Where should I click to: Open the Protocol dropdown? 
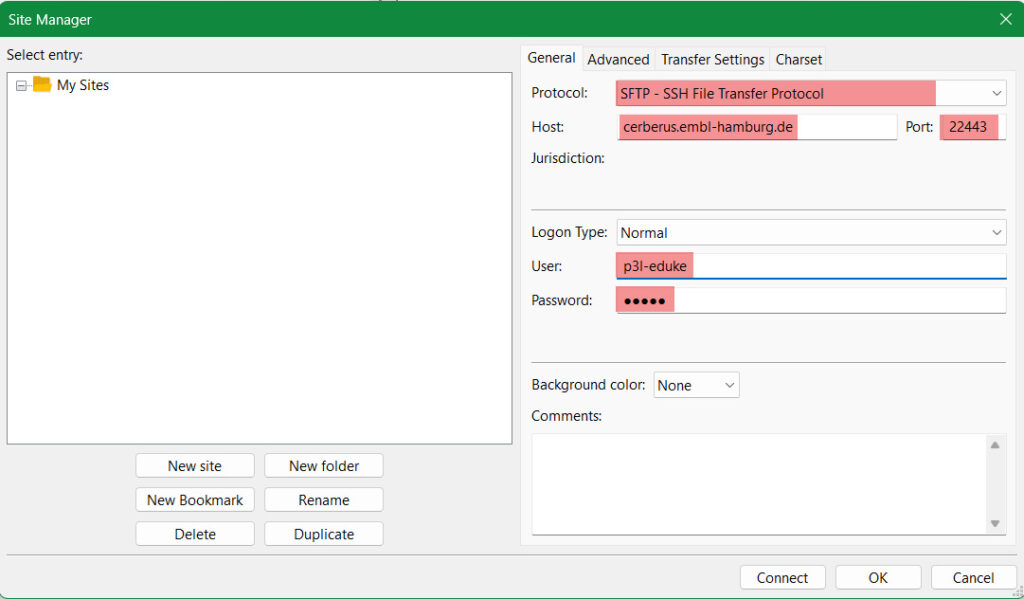tap(811, 93)
